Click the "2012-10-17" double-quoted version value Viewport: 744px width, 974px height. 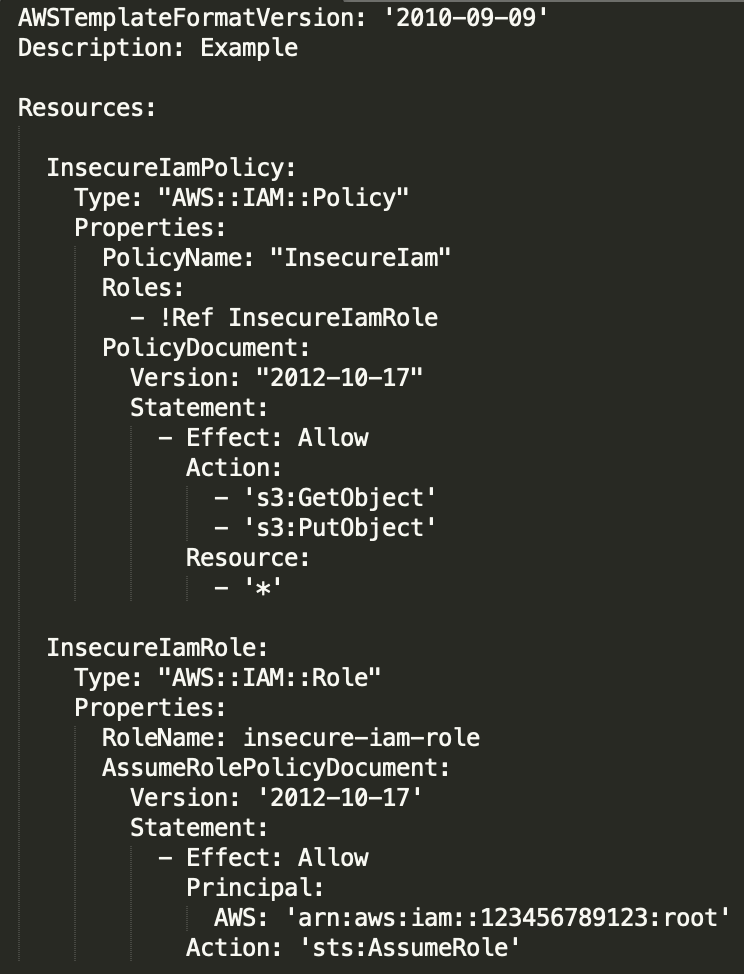pyautogui.click(x=340, y=377)
